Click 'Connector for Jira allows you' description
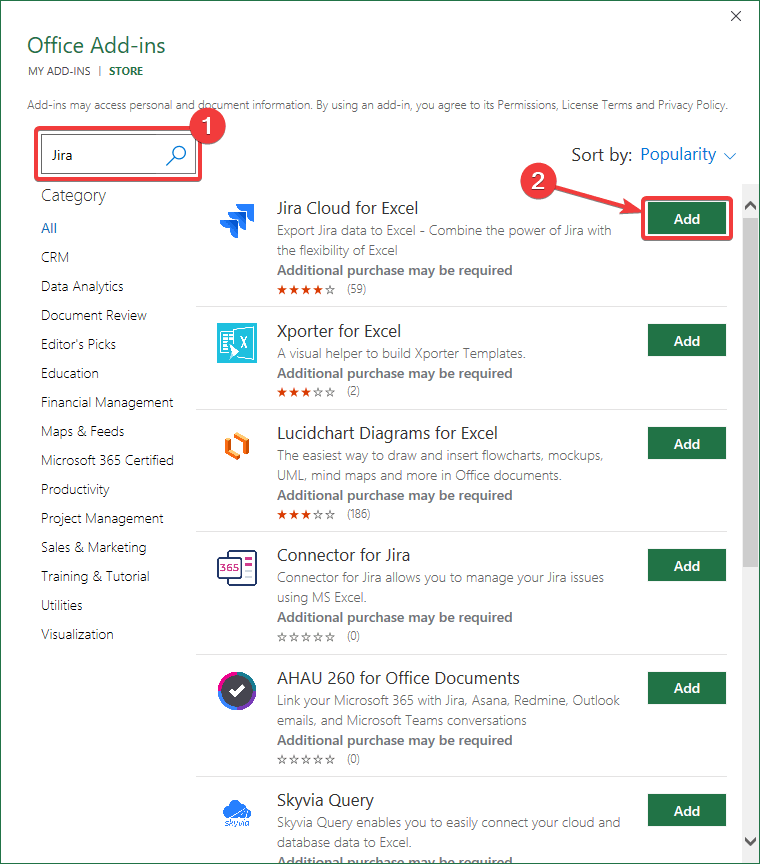 coord(440,587)
